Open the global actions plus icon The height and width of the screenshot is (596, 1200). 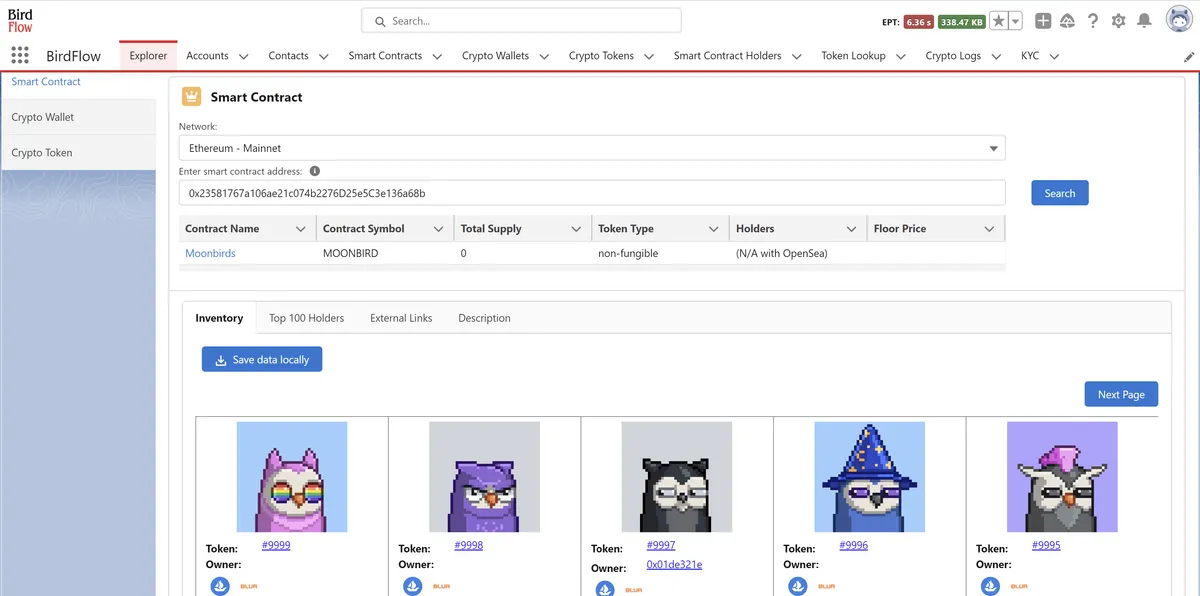(1043, 21)
